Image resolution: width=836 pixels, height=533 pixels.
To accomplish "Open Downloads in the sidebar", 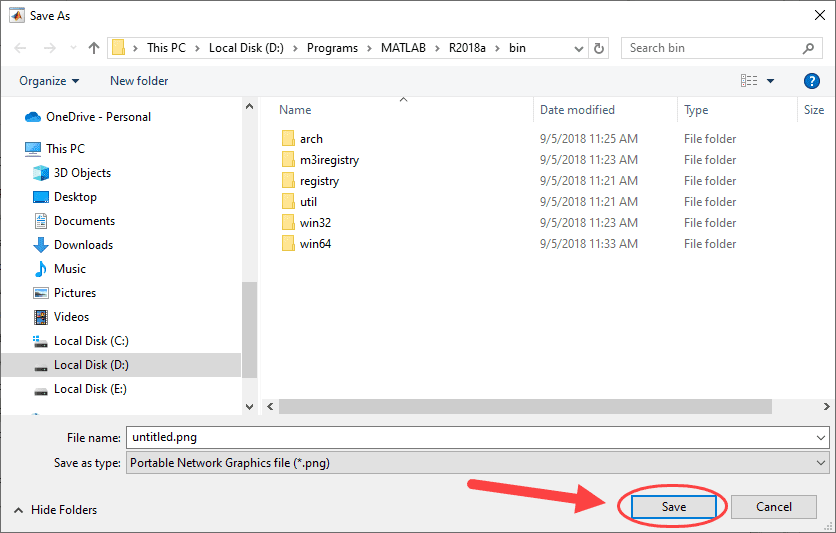I will pos(83,245).
